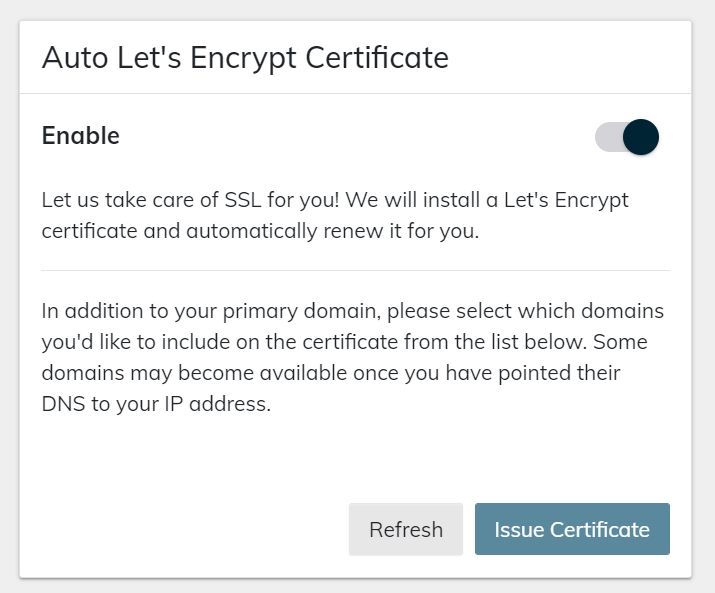Toggle the Enable switch off
Viewport: 715px width, 593px height.
pyautogui.click(x=627, y=137)
